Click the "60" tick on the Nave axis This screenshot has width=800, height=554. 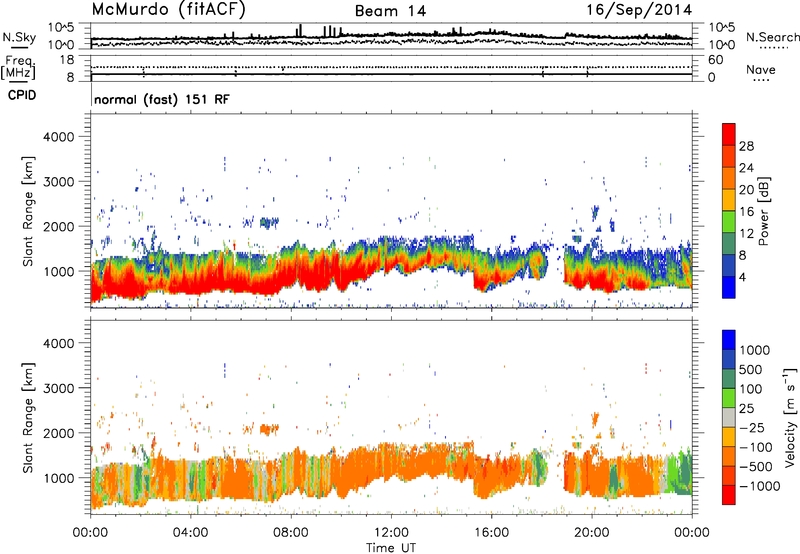[715, 60]
